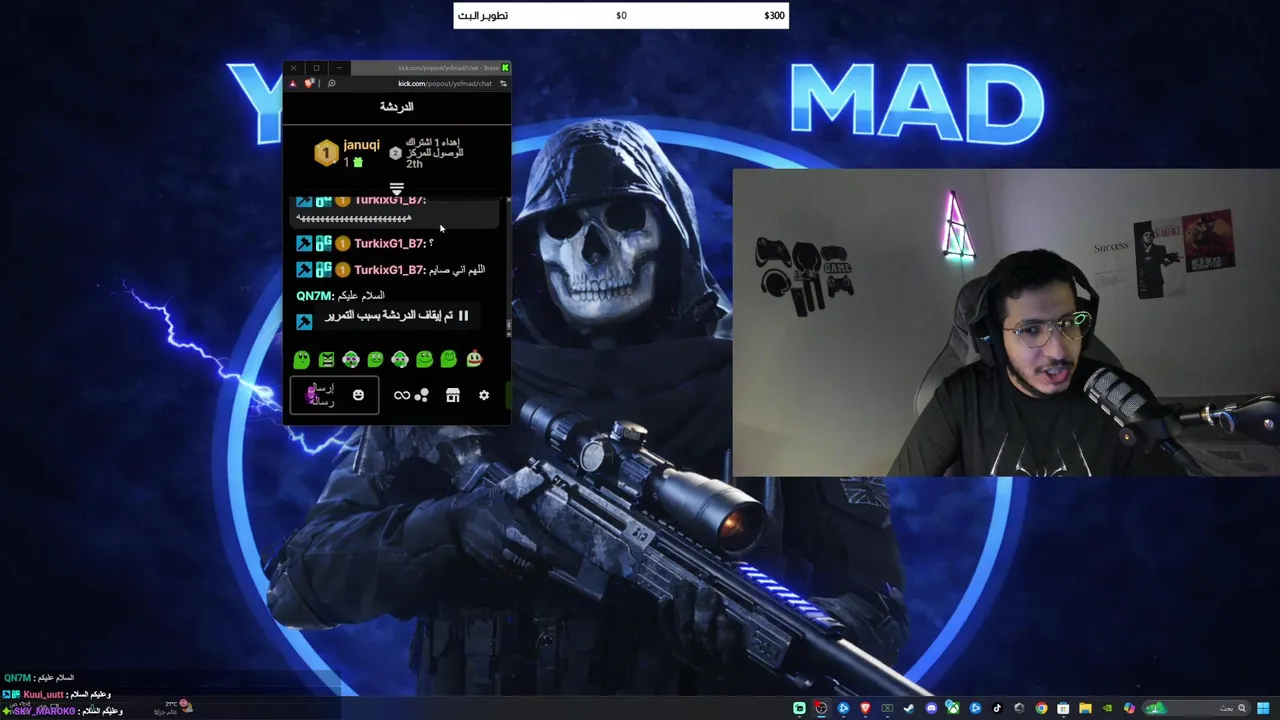Open the emoji picker smiley button

tap(358, 395)
